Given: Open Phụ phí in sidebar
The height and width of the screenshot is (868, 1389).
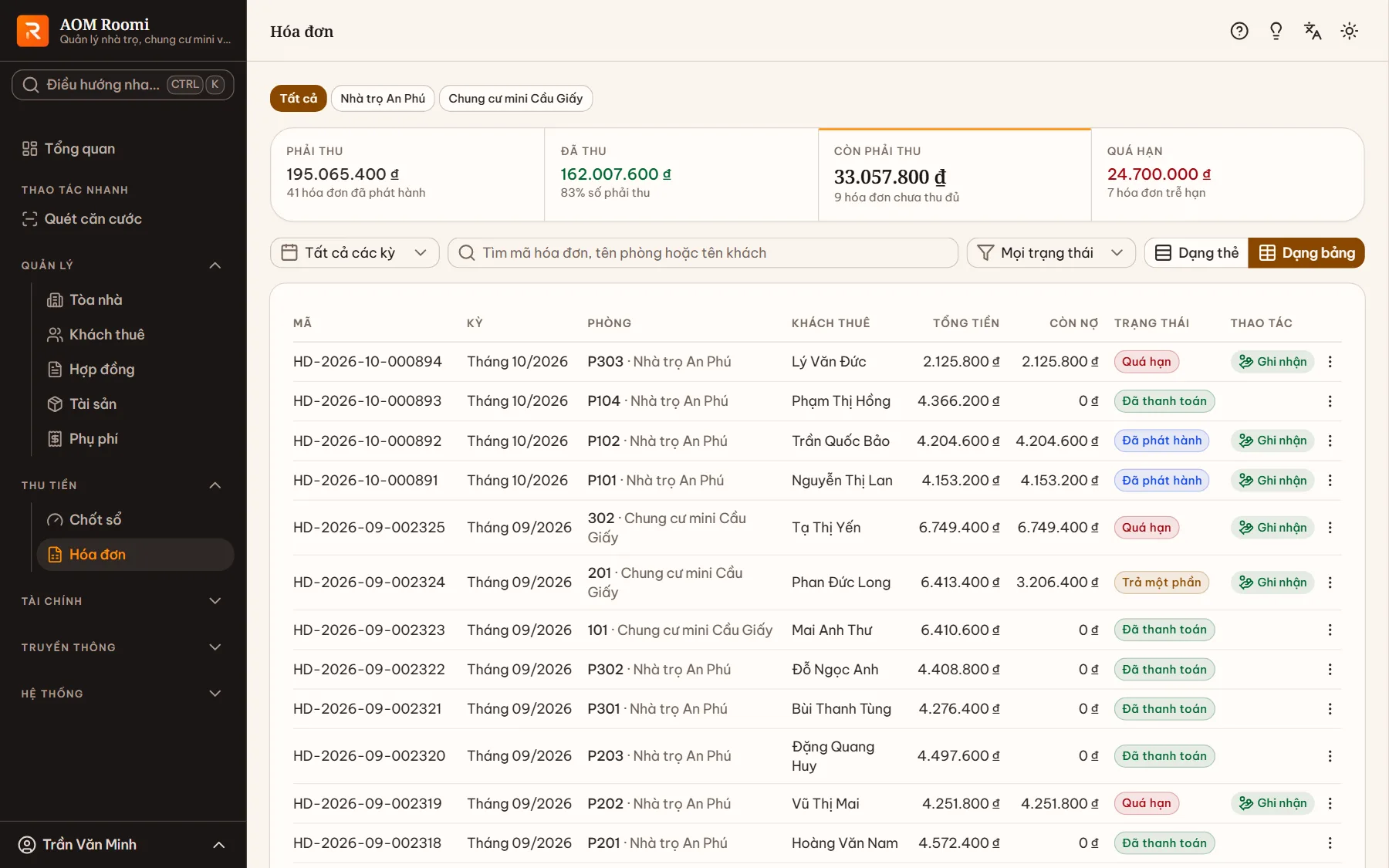Looking at the screenshot, I should (135, 439).
